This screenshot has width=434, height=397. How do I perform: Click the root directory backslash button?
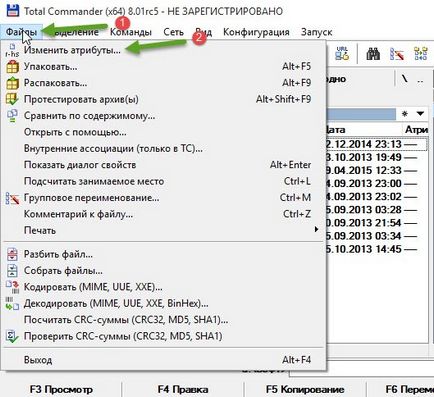coord(405,79)
